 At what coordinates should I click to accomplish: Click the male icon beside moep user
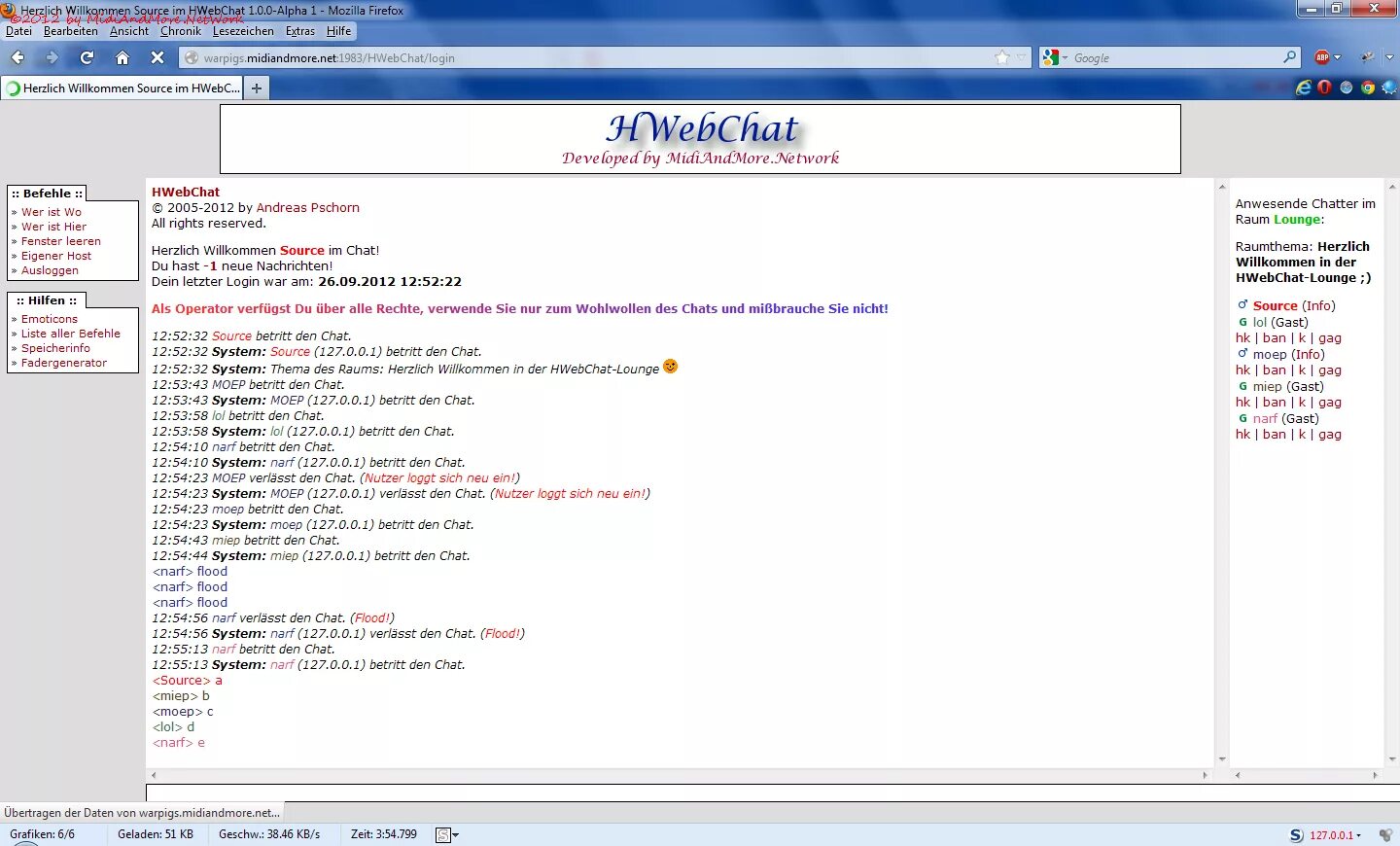[1242, 354]
